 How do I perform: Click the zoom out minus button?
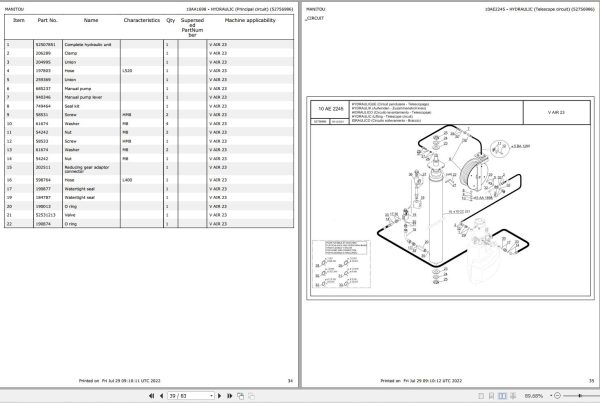(558, 396)
